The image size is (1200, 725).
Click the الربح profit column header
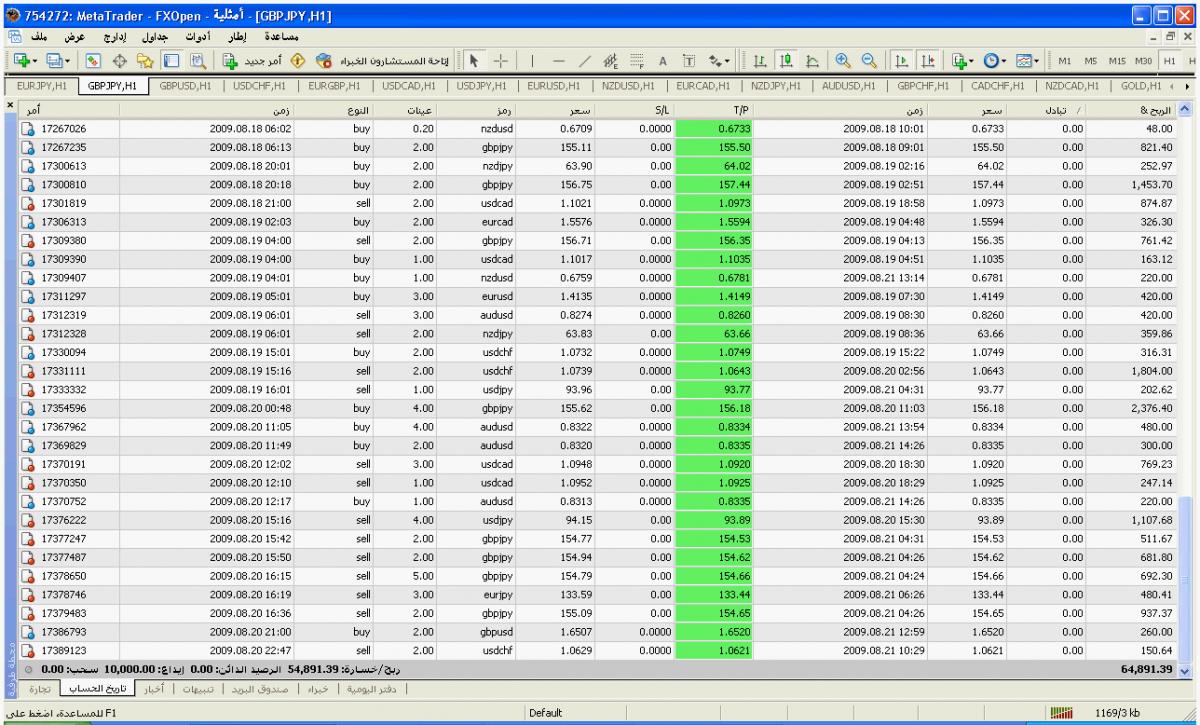click(x=1150, y=107)
